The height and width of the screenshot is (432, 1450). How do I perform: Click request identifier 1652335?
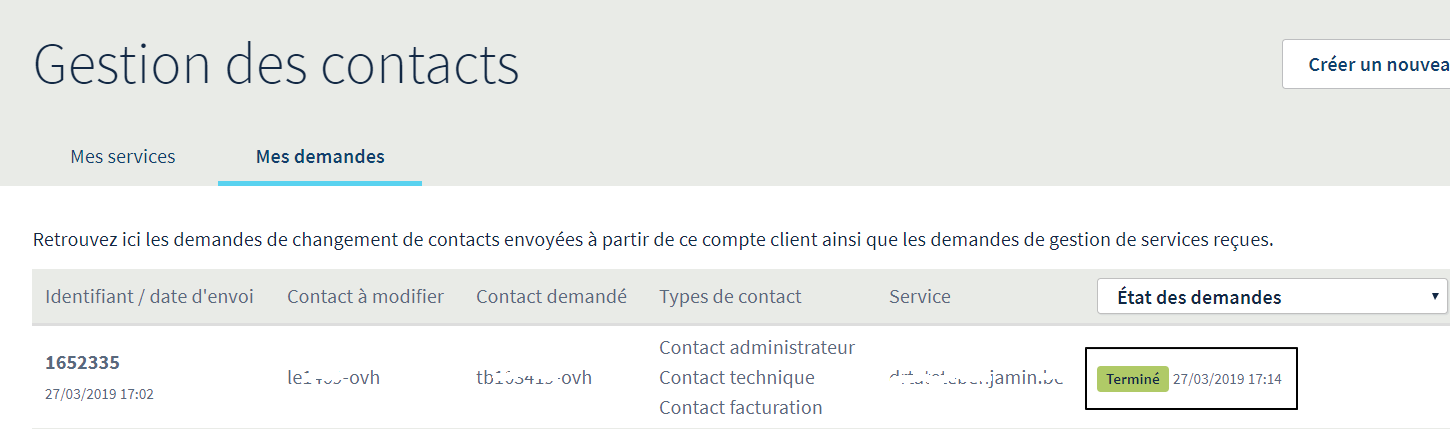83,362
